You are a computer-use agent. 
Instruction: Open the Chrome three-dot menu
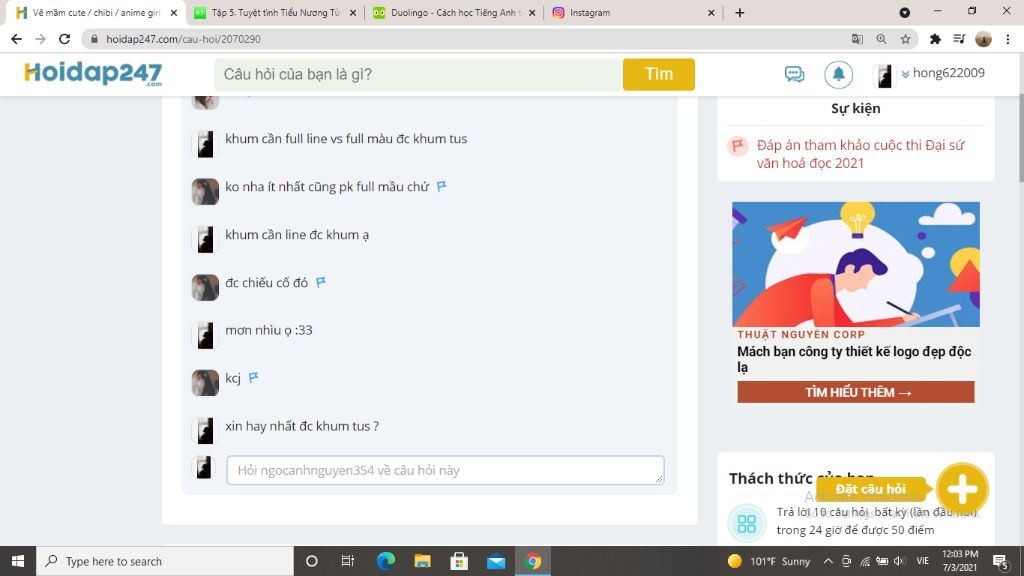1008,39
